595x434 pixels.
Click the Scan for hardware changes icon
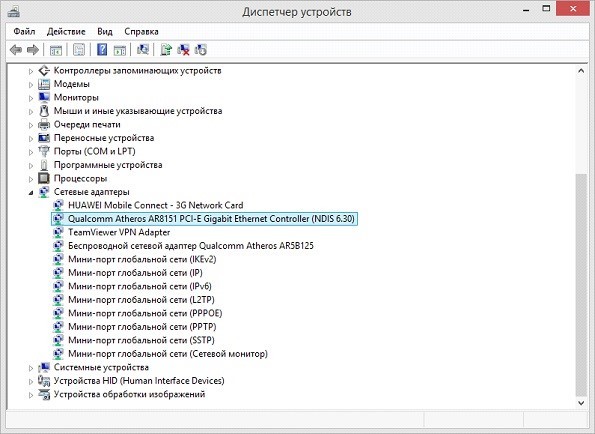pyautogui.click(x=143, y=50)
